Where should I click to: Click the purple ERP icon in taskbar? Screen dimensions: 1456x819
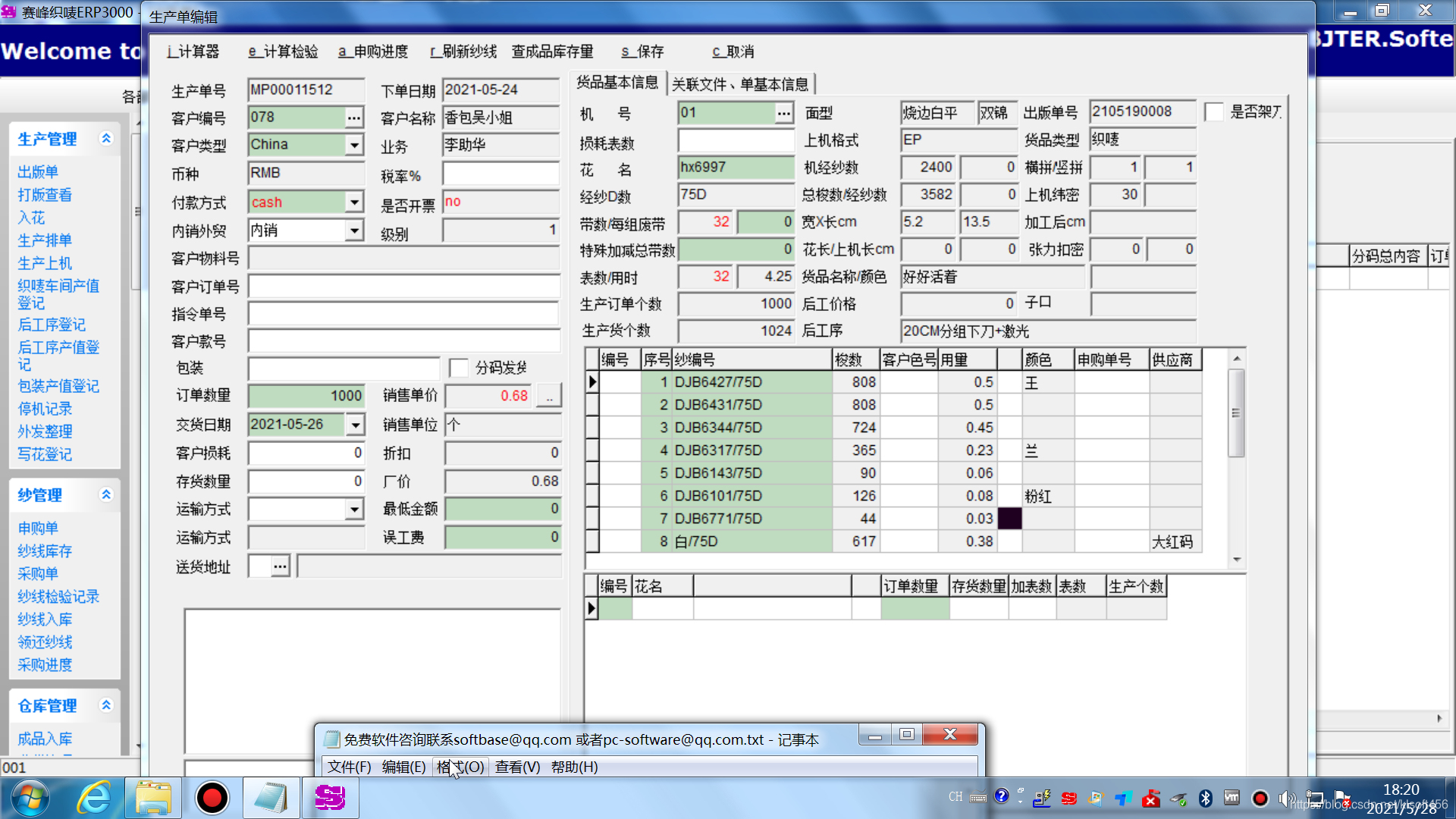[x=330, y=798]
